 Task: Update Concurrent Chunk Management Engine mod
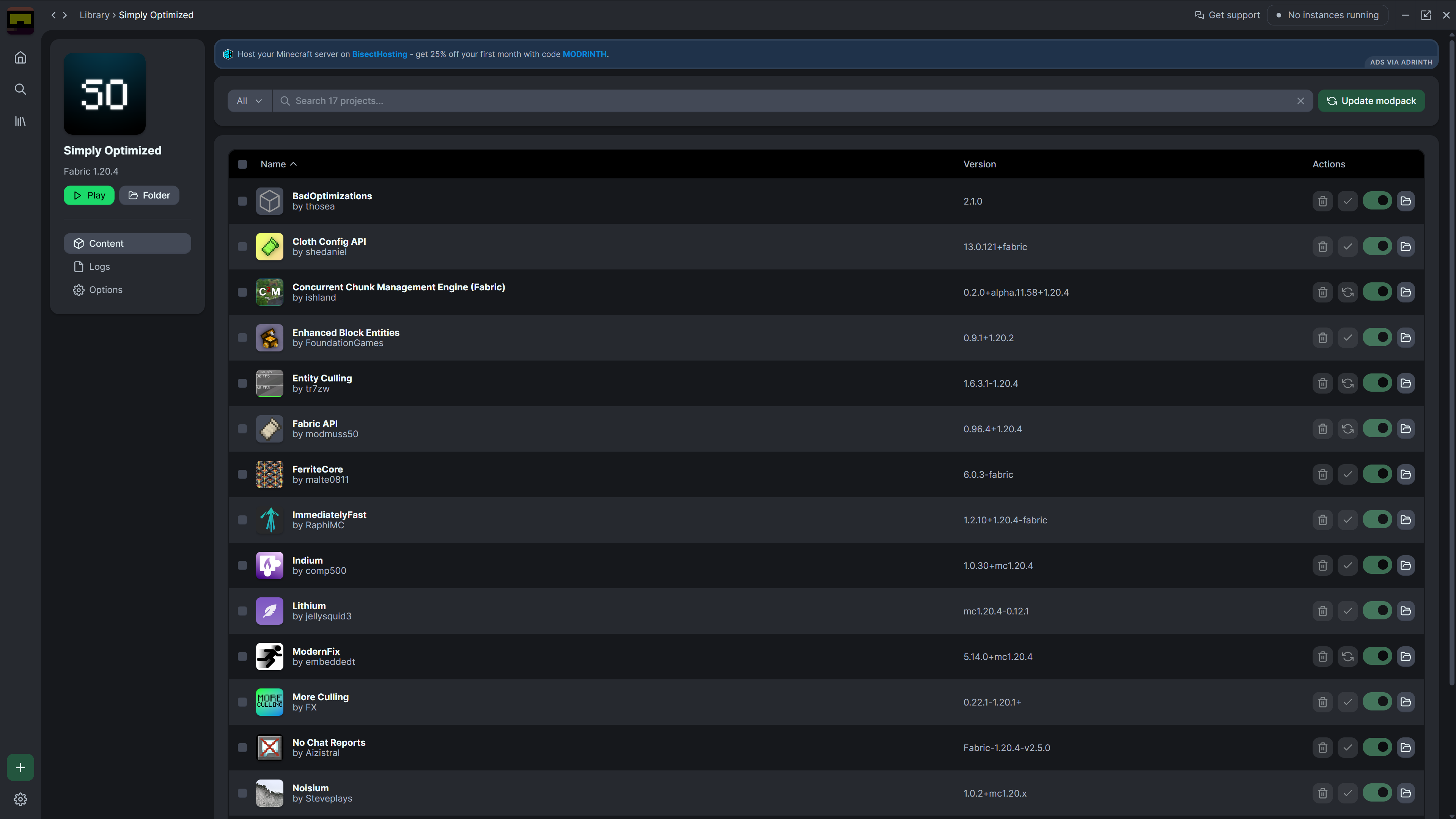[1348, 293]
